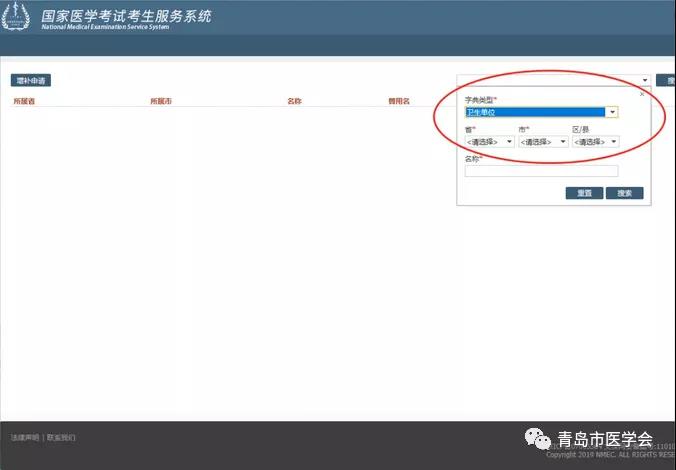Screen dimensions: 676x470
Task: Sort by the 所属省 column header
Action: click(x=24, y=101)
